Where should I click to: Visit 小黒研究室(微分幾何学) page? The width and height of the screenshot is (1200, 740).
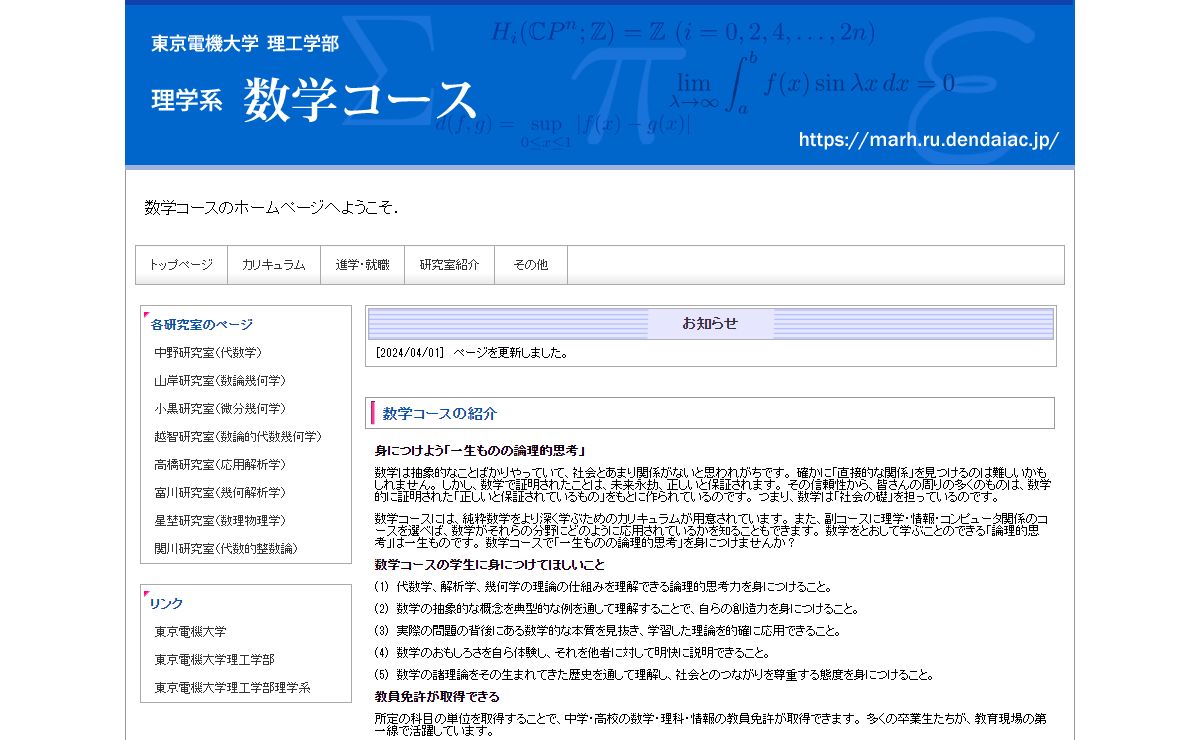(220, 409)
